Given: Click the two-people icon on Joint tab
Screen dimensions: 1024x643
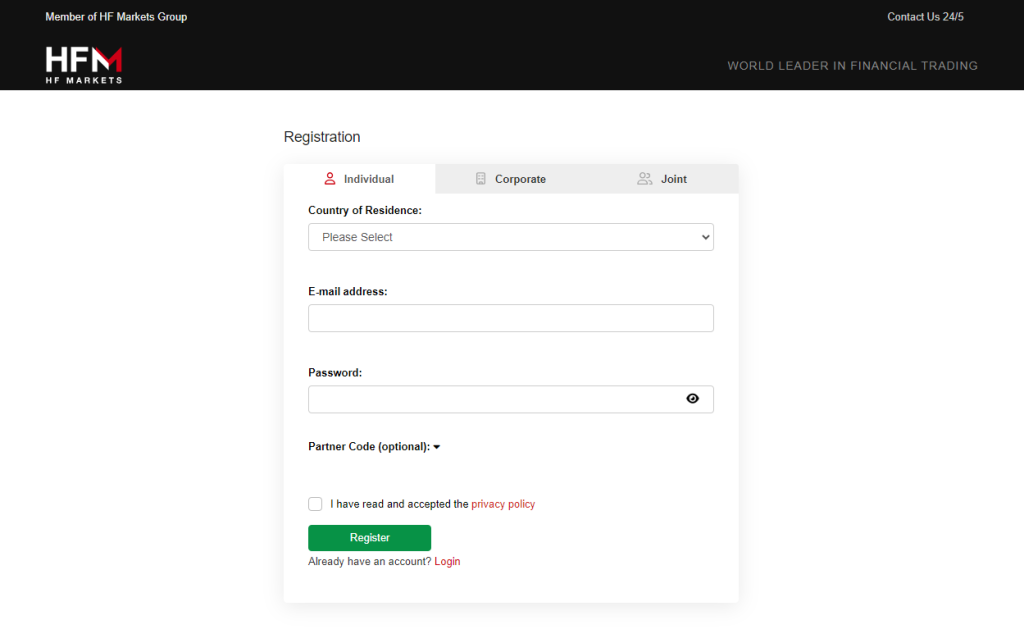Looking at the screenshot, I should point(645,179).
